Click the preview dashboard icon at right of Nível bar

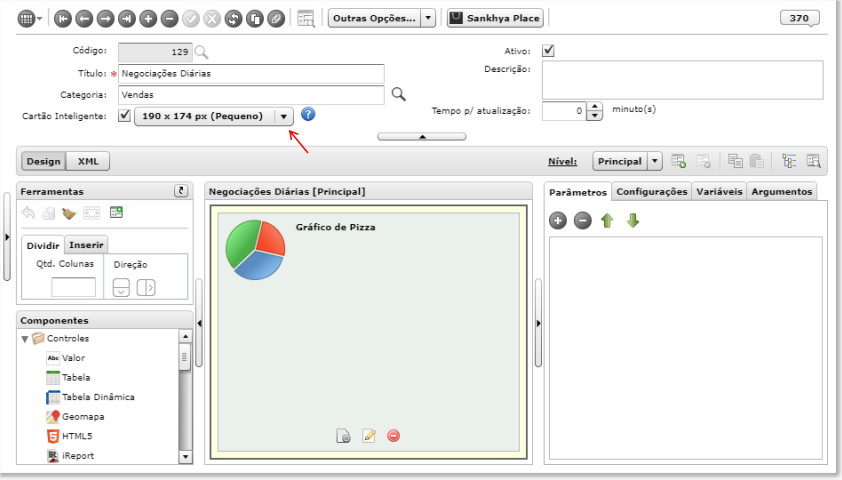[x=814, y=161]
